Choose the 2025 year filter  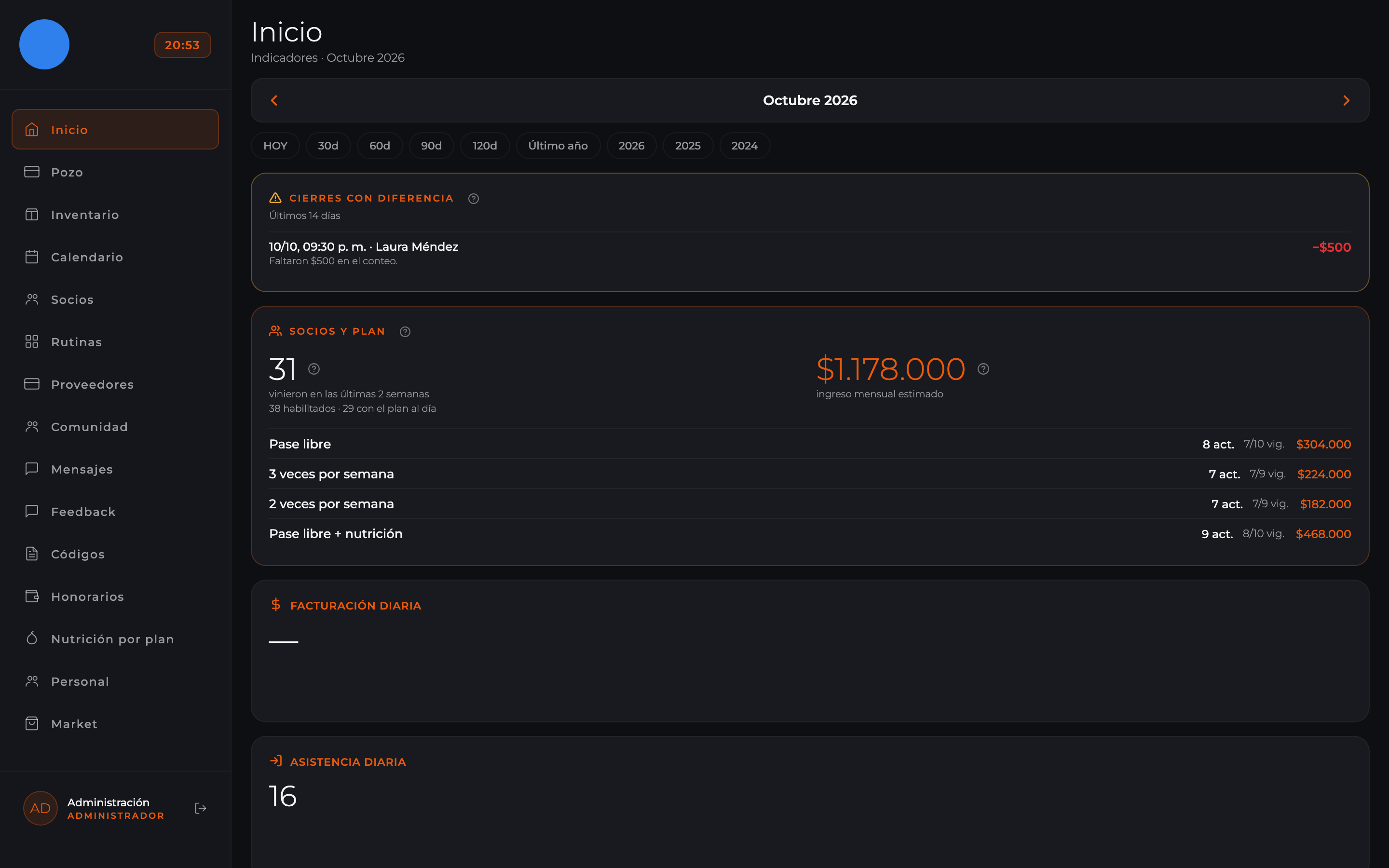(688, 146)
